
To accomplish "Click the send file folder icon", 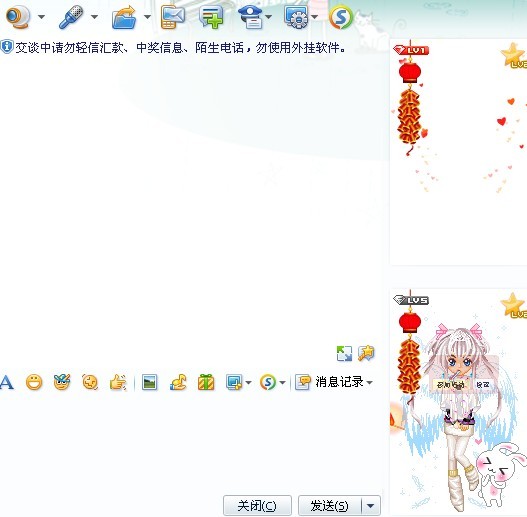I will click(124, 17).
